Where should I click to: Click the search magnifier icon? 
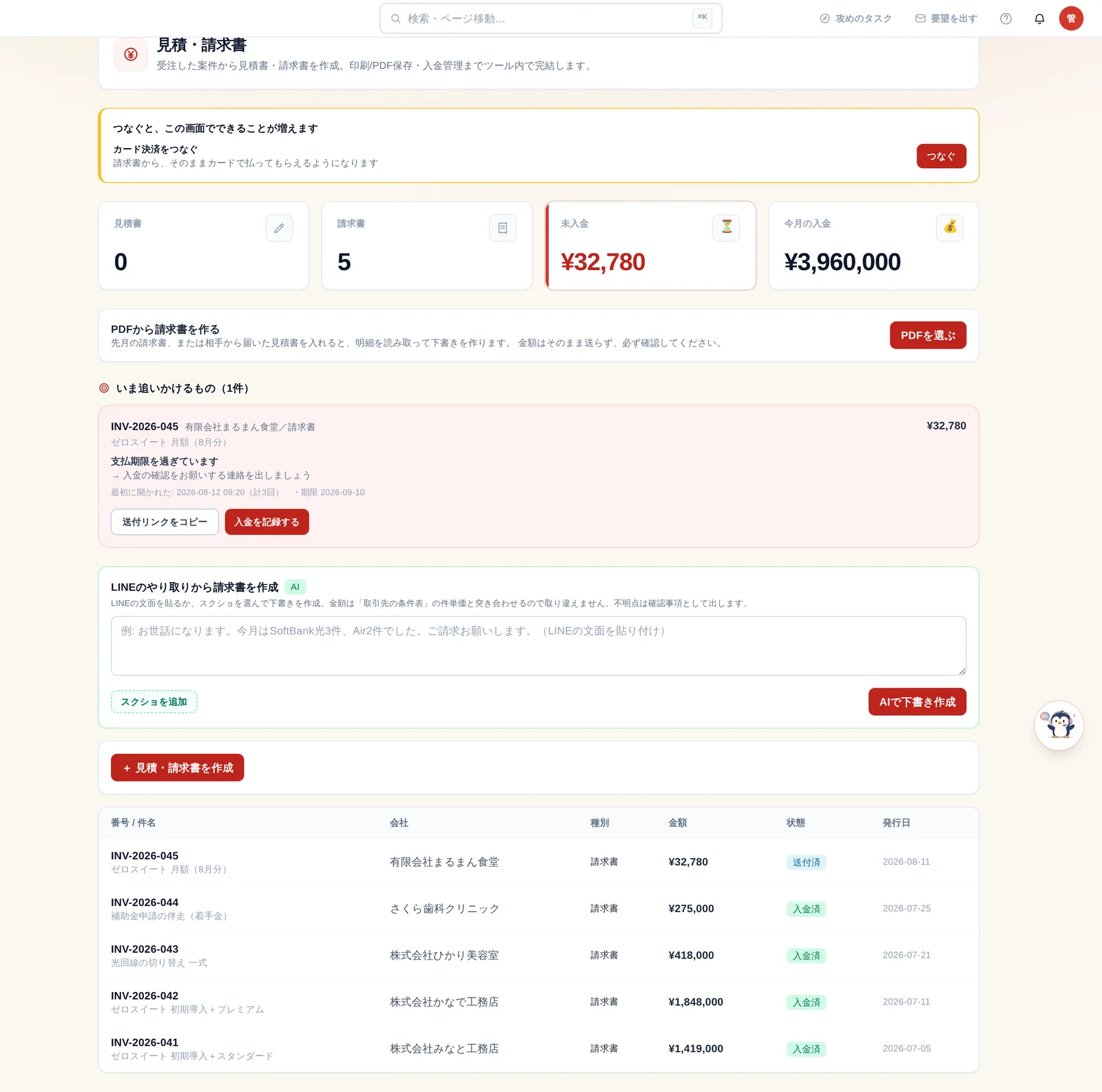[x=396, y=19]
